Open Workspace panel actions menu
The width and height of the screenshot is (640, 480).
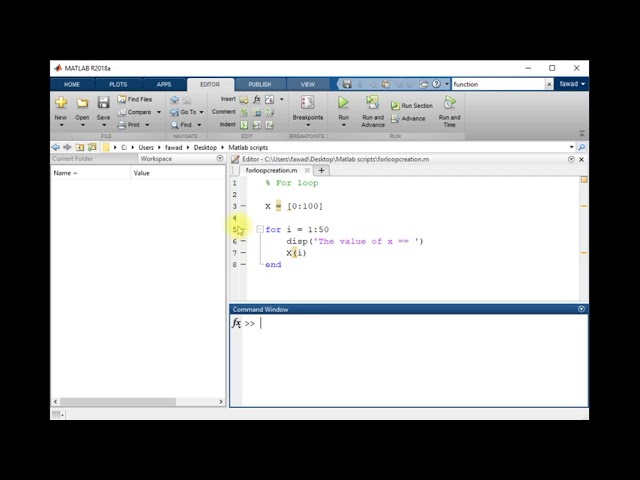[220, 158]
